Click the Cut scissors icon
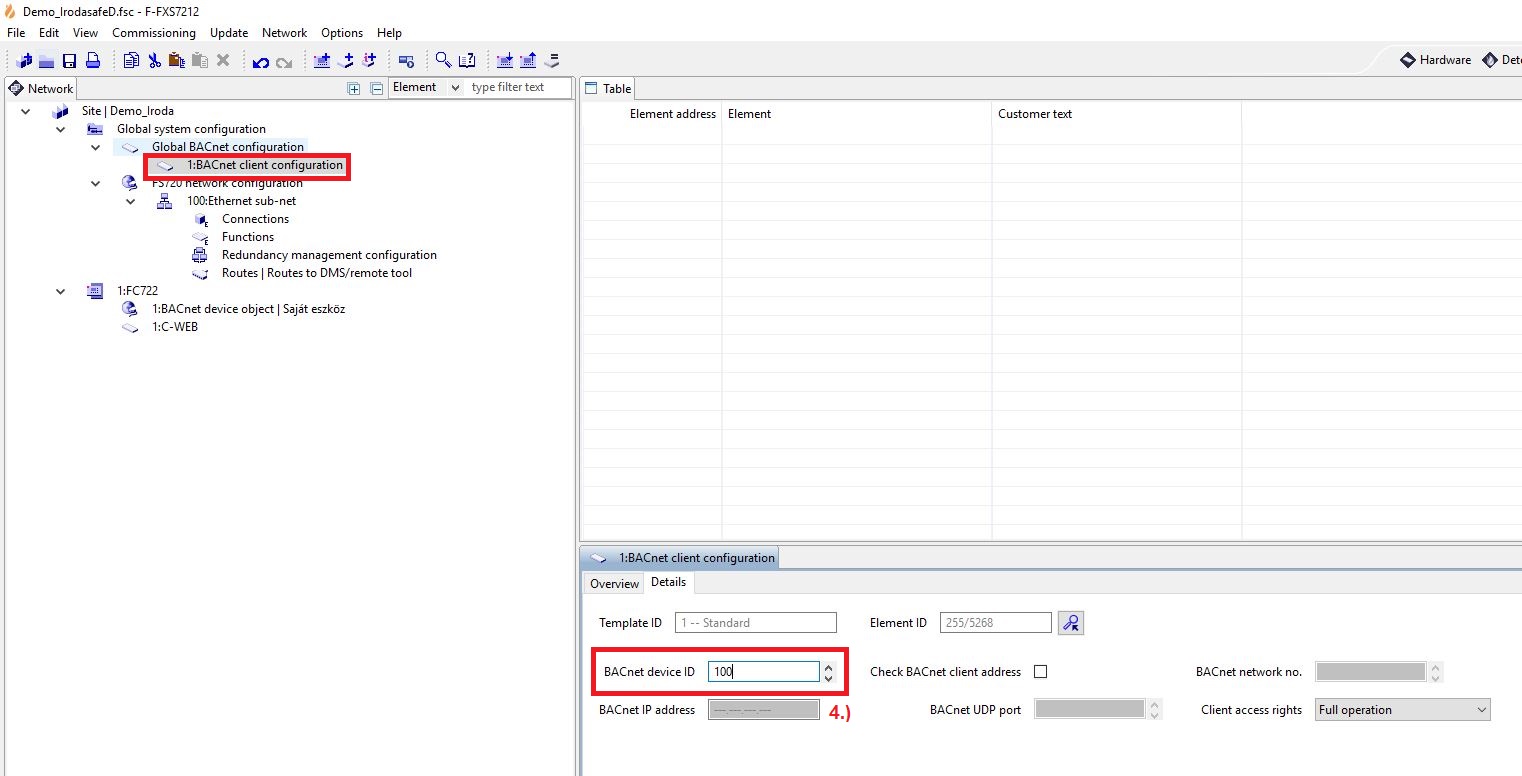Image resolution: width=1522 pixels, height=776 pixels. click(154, 61)
